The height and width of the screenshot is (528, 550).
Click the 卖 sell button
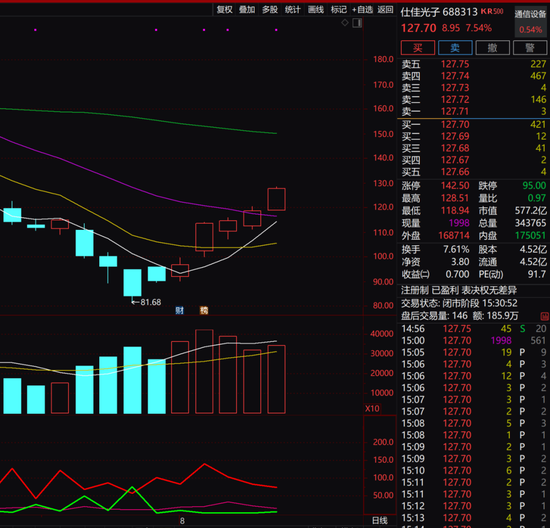(x=455, y=48)
